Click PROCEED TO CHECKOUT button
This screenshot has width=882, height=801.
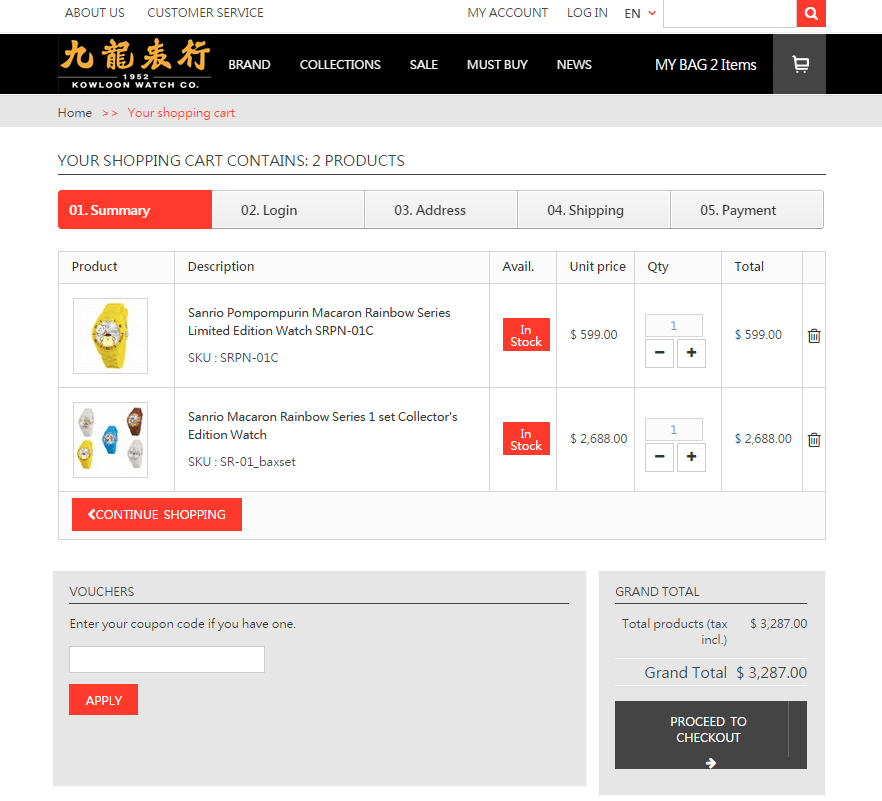pyautogui.click(x=710, y=735)
